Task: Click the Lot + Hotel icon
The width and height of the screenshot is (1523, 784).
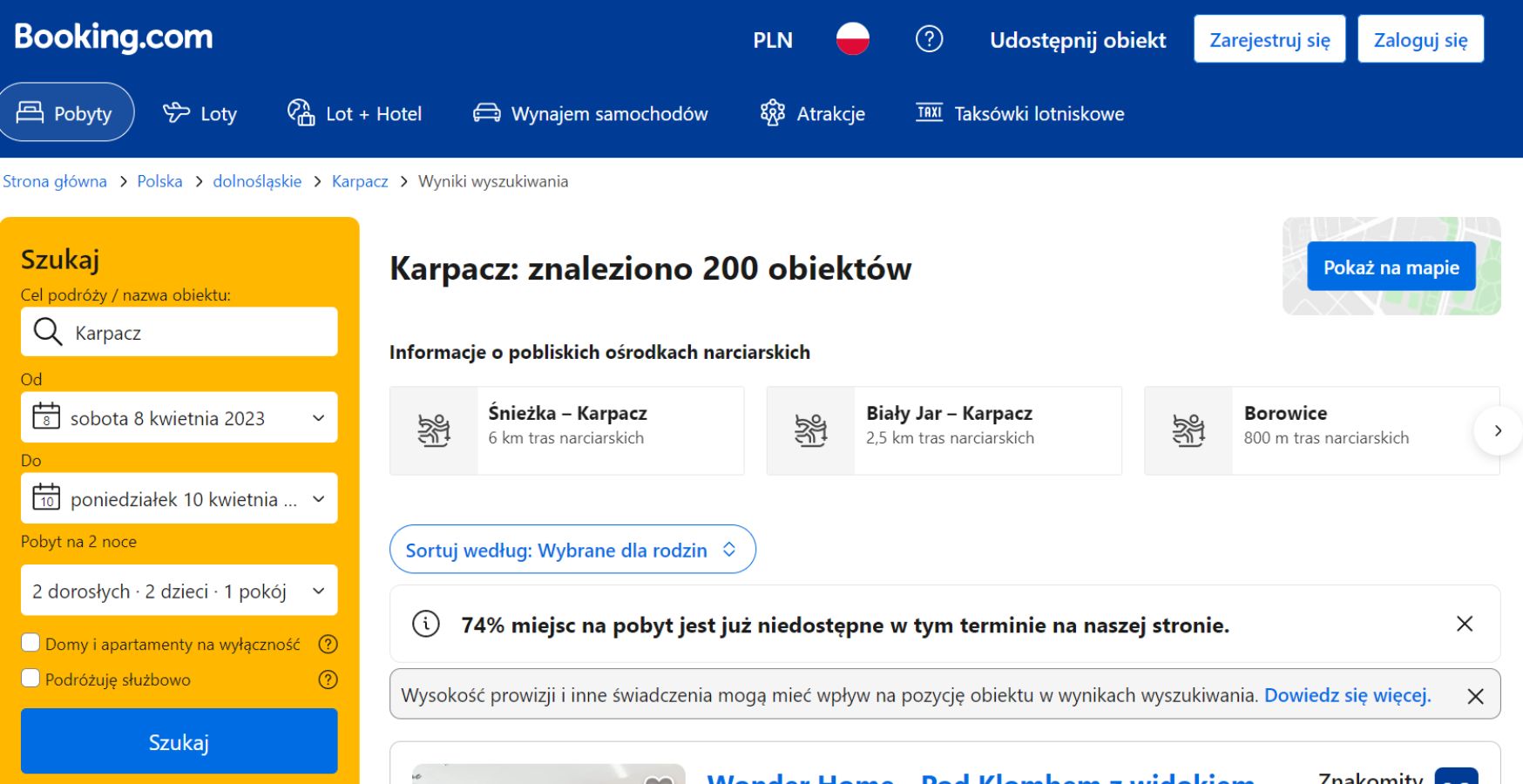Action: pos(301,112)
